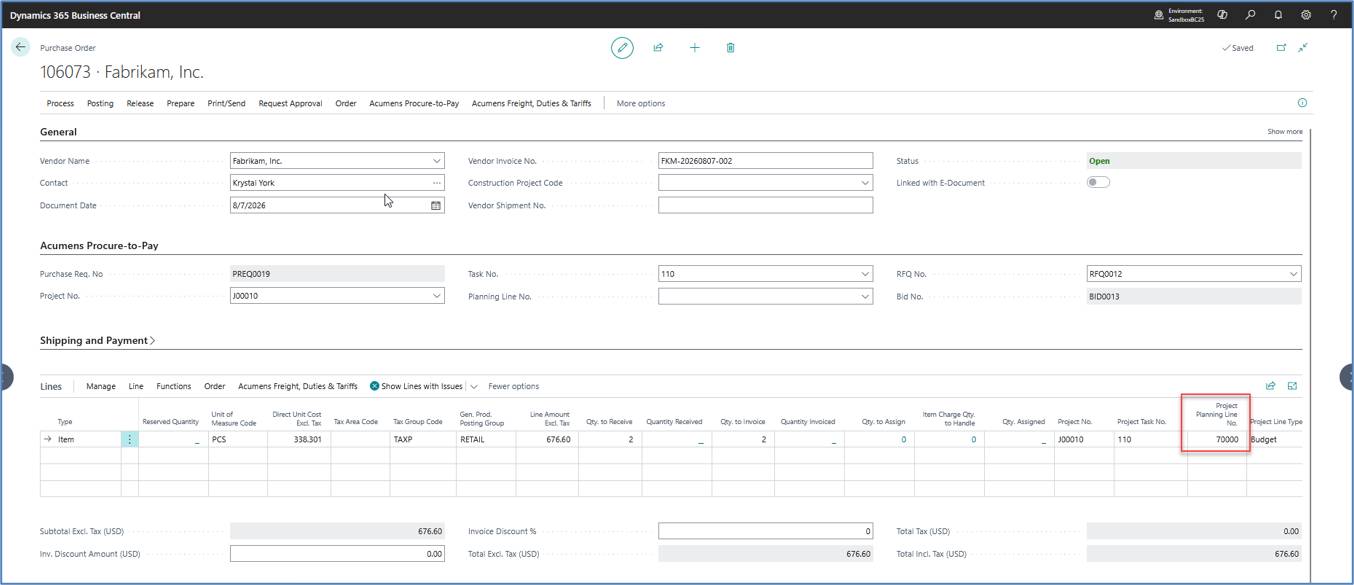The width and height of the screenshot is (1354, 585).
Task: Click Inv. Discount Amount field
Action: (x=337, y=553)
